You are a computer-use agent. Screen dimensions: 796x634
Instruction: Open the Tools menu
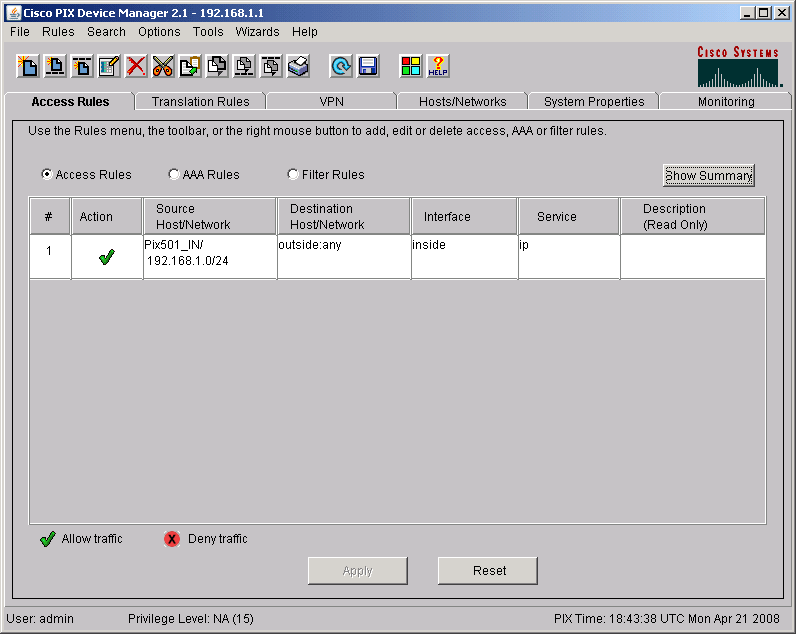point(208,31)
